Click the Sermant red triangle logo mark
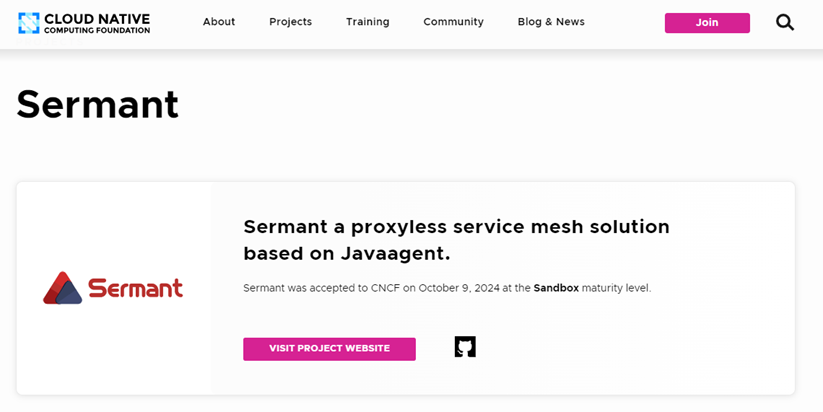823x412 pixels. (x=62, y=288)
